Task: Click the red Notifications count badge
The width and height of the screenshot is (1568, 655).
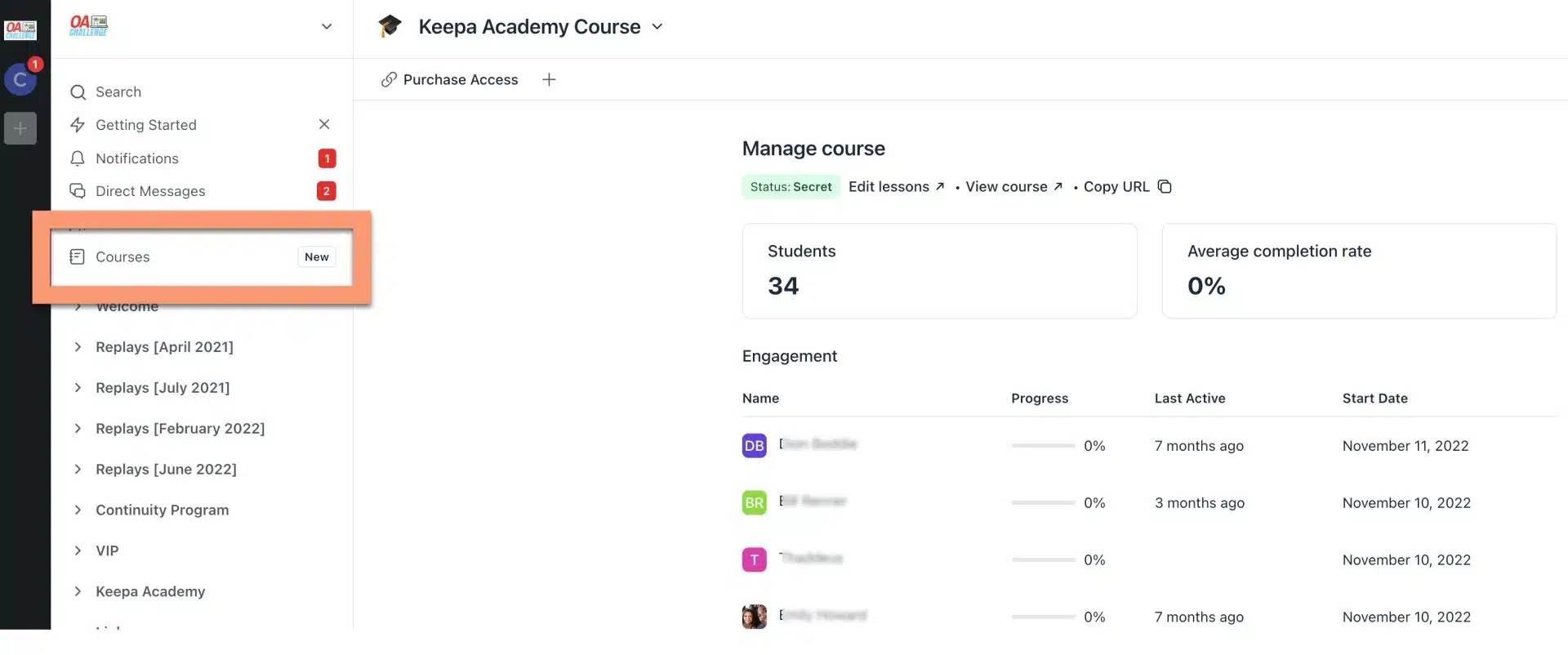Action: point(327,158)
